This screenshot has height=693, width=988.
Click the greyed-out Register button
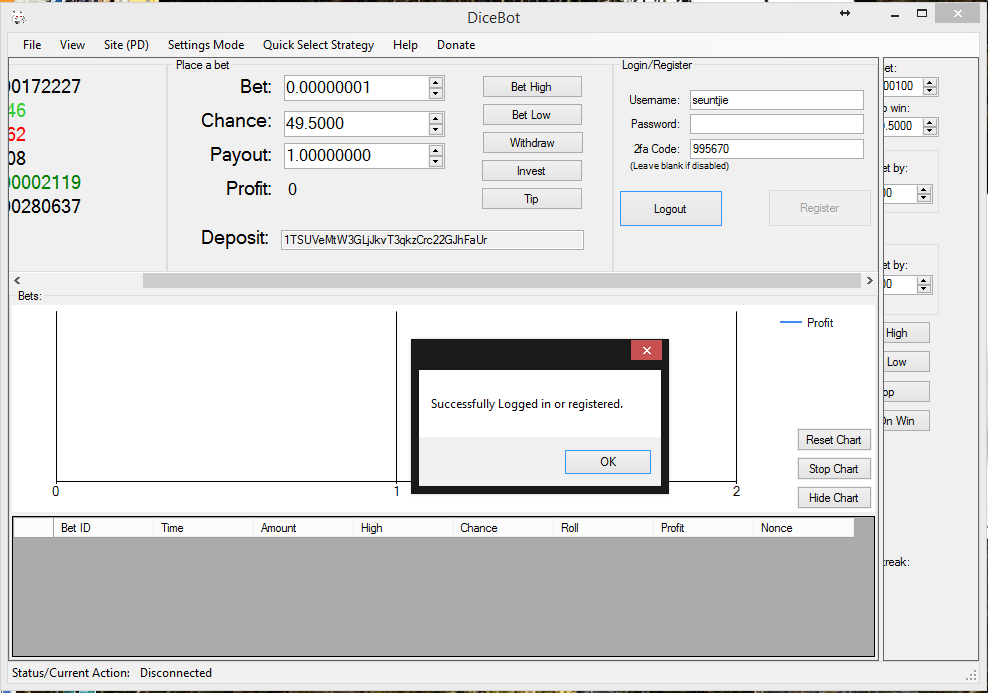[x=819, y=208]
